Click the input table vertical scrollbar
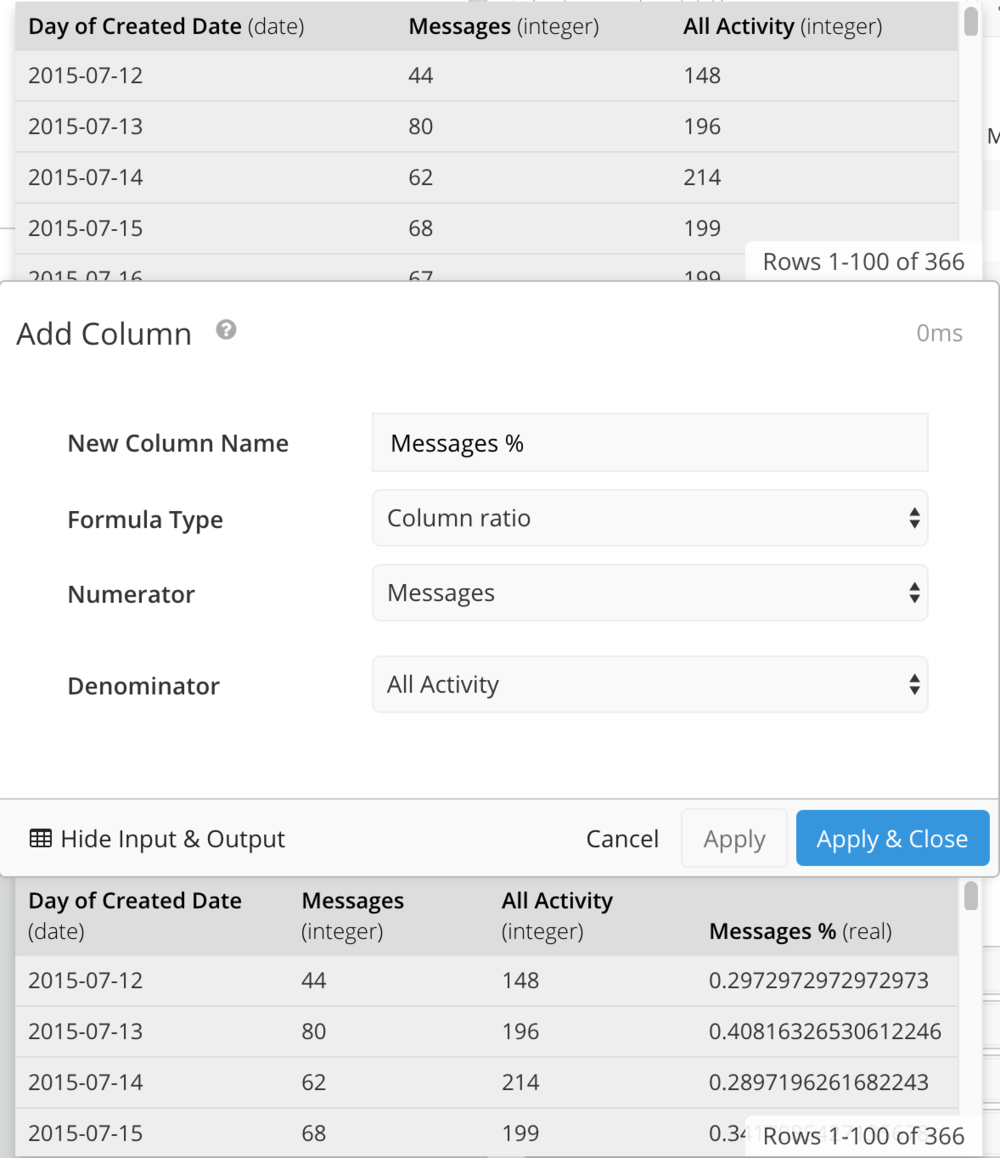Viewport: 1000px width, 1158px height. pos(971,21)
